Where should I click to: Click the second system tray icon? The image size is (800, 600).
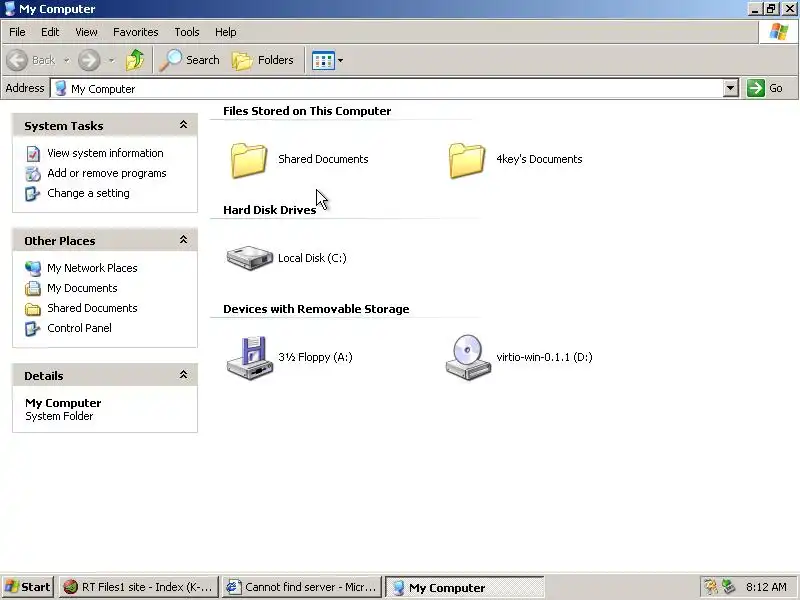point(728,587)
